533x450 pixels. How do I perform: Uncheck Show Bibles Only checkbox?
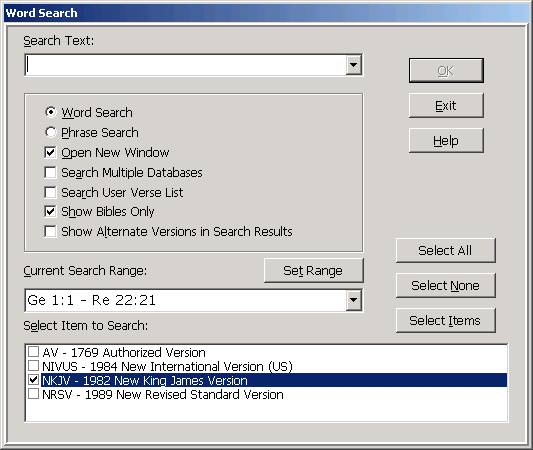(x=50, y=212)
